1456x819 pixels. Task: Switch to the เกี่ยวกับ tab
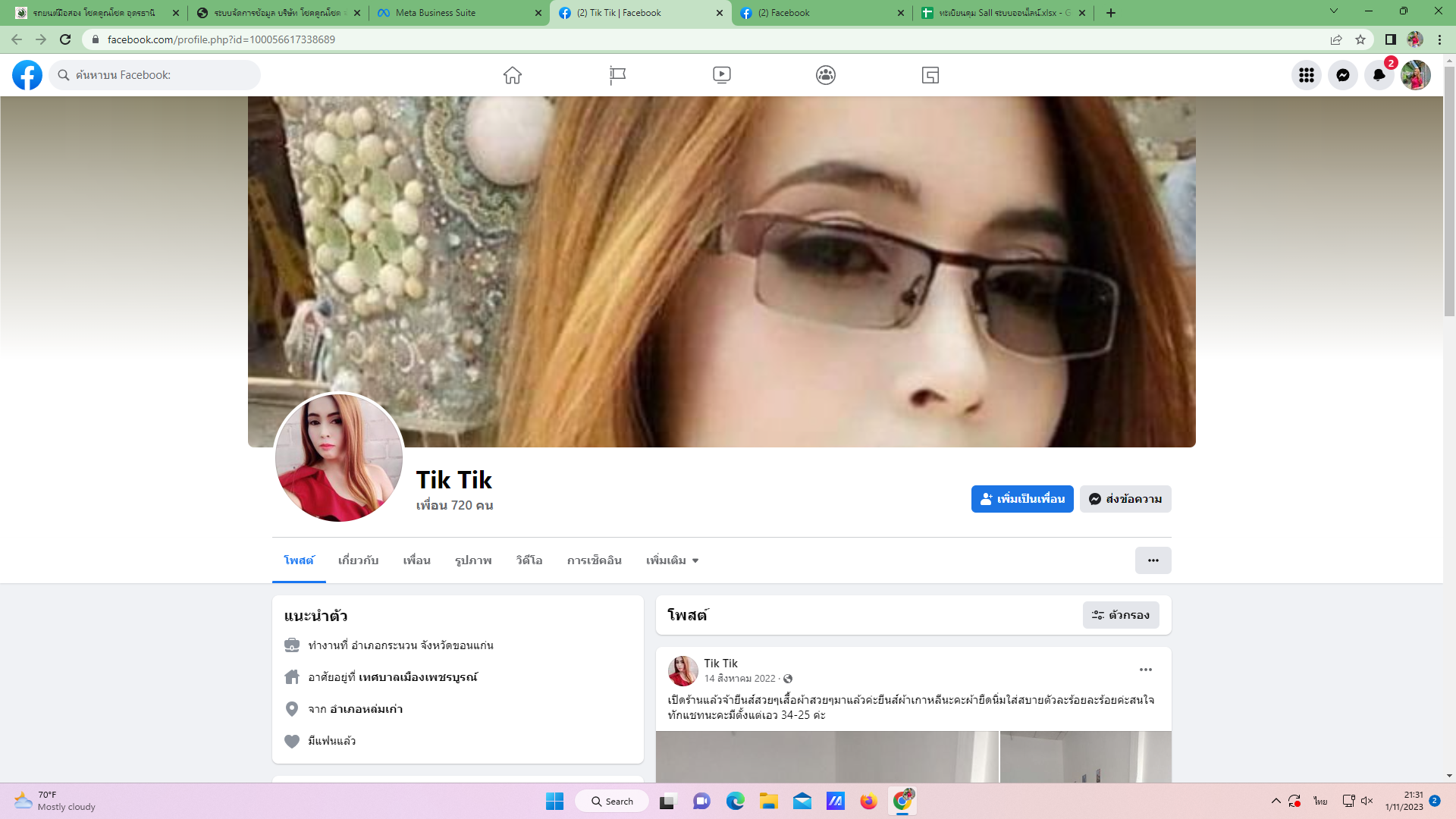358,560
